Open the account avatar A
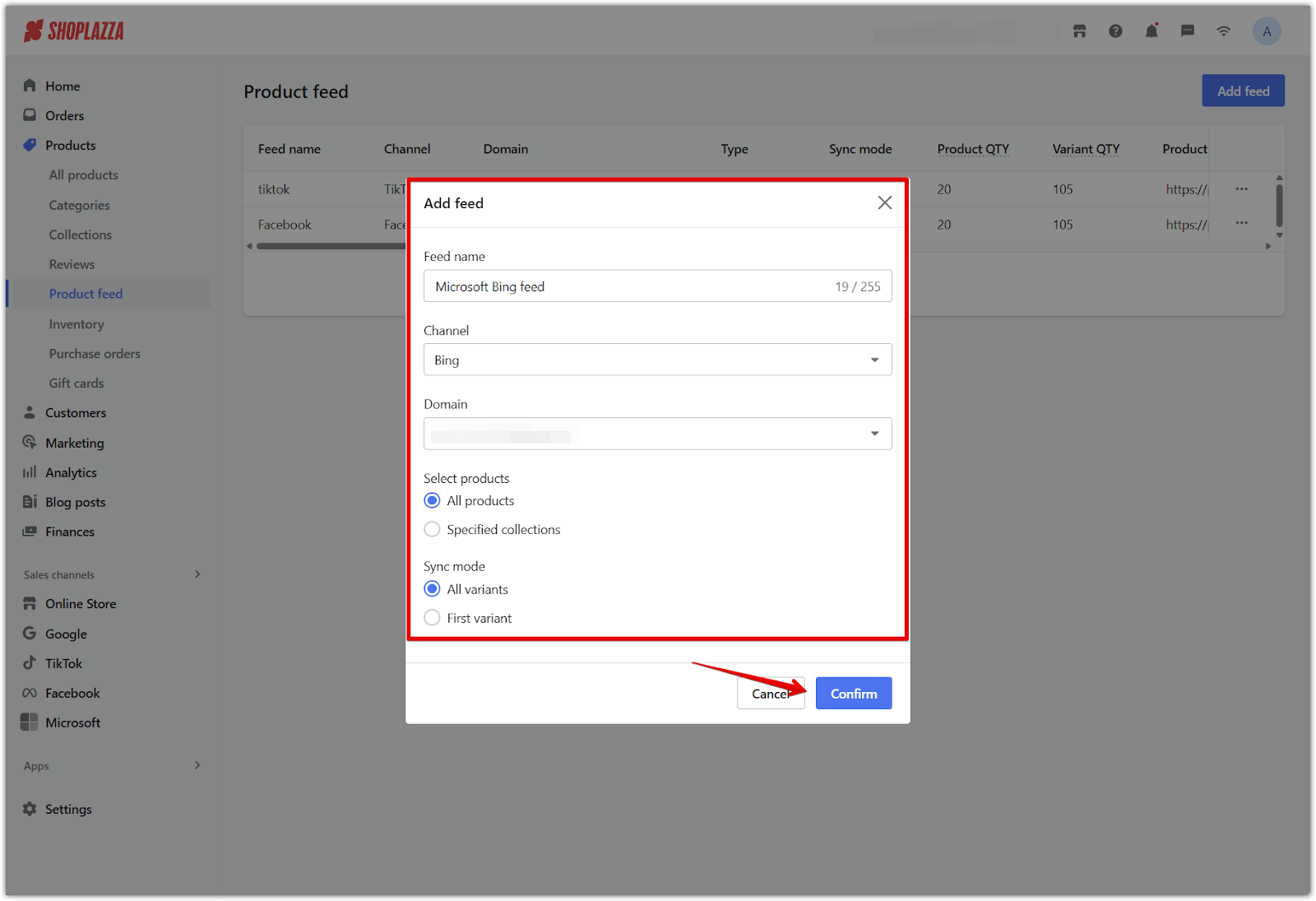 [1267, 31]
